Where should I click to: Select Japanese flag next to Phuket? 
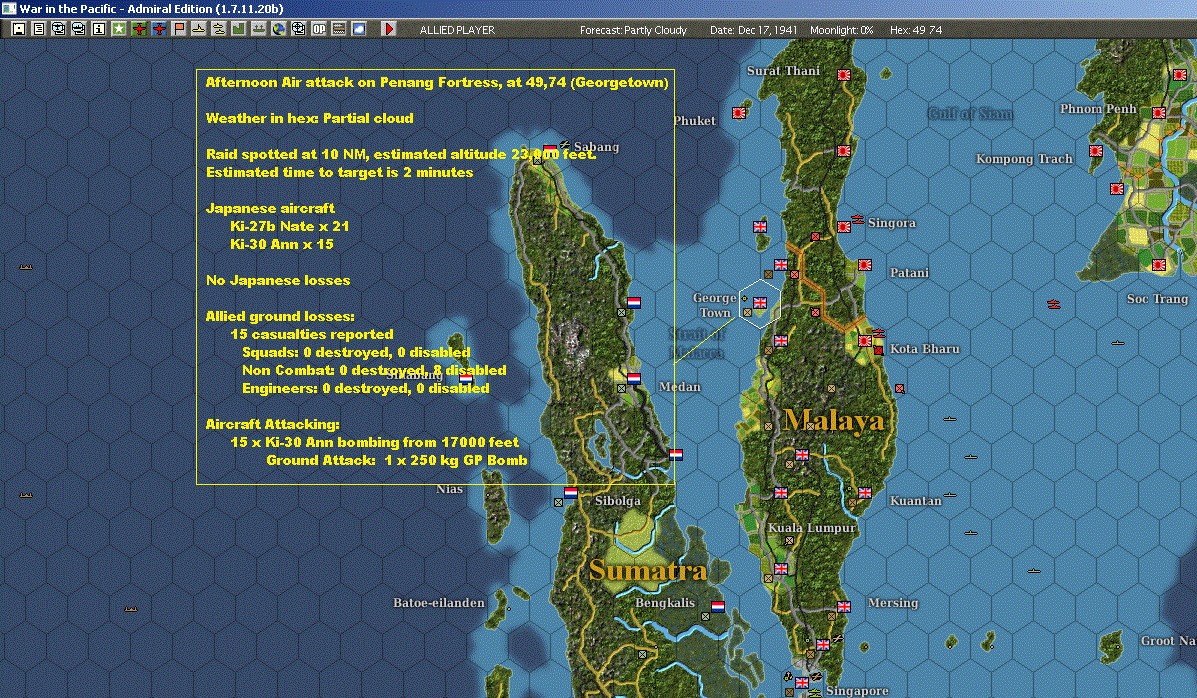click(739, 113)
